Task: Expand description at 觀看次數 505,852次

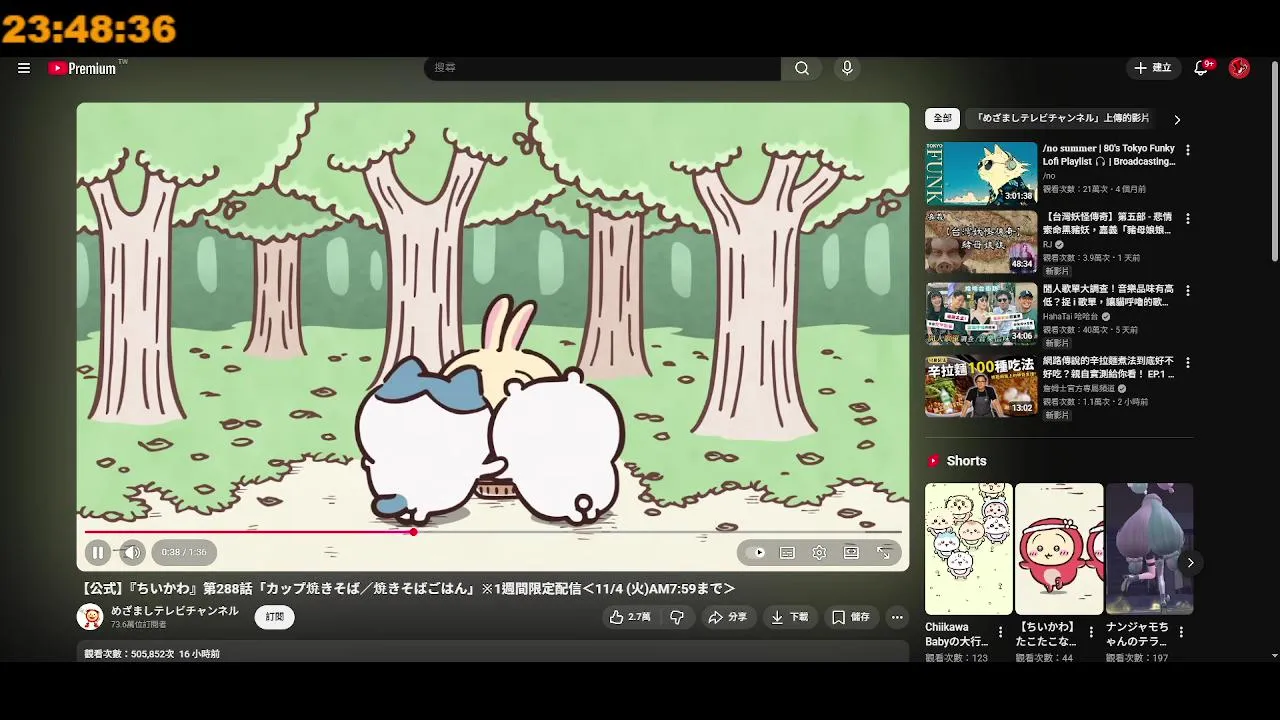Action: coord(152,654)
